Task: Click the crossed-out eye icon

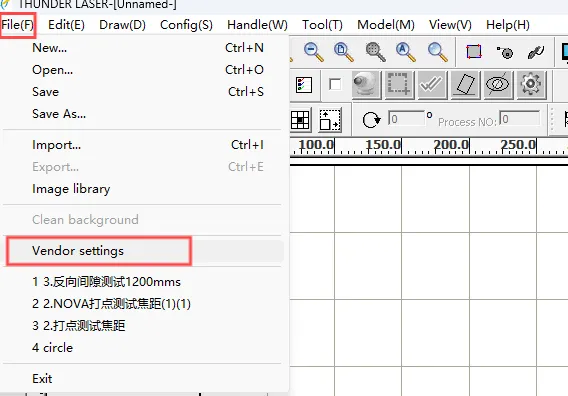Action: [498, 84]
